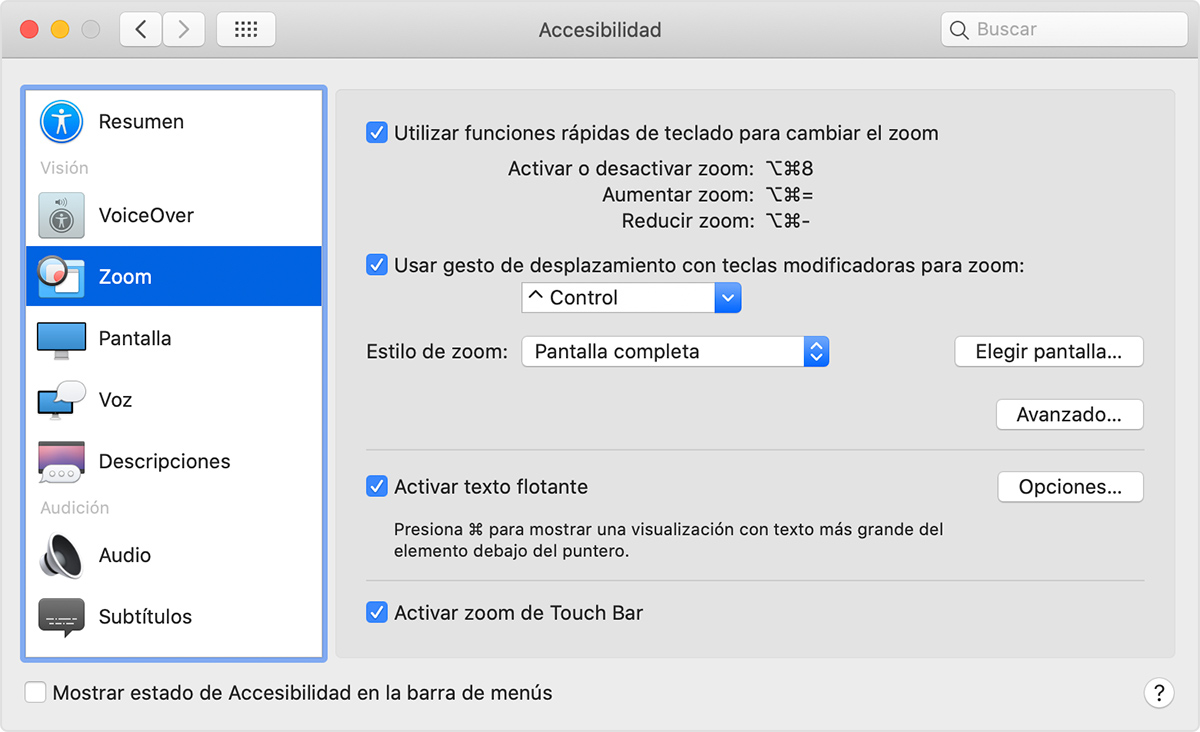The height and width of the screenshot is (732, 1200).
Task: Click the grid view icon in toolbar
Action: pos(246,29)
